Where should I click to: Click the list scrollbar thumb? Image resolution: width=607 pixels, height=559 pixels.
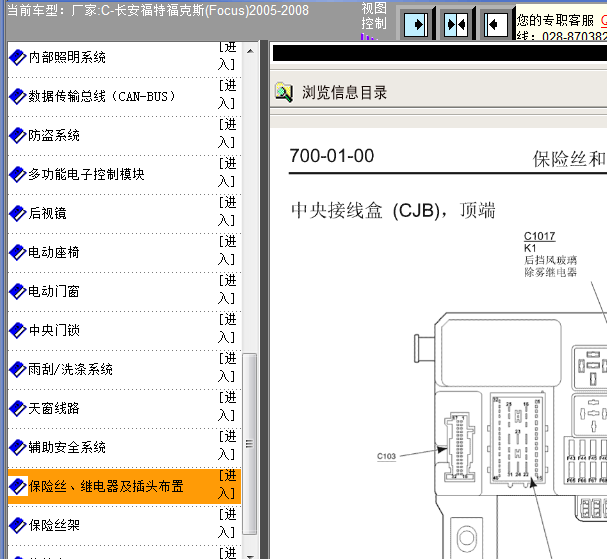250,444
